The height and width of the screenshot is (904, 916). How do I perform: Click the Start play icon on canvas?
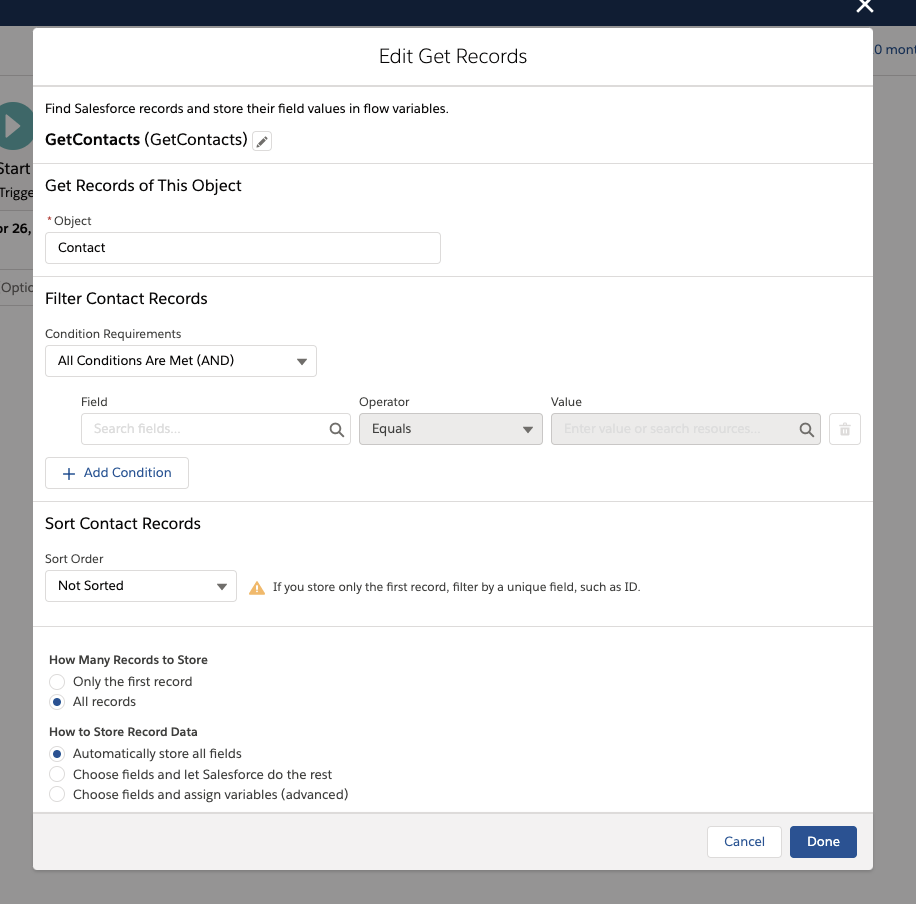pyautogui.click(x=14, y=126)
